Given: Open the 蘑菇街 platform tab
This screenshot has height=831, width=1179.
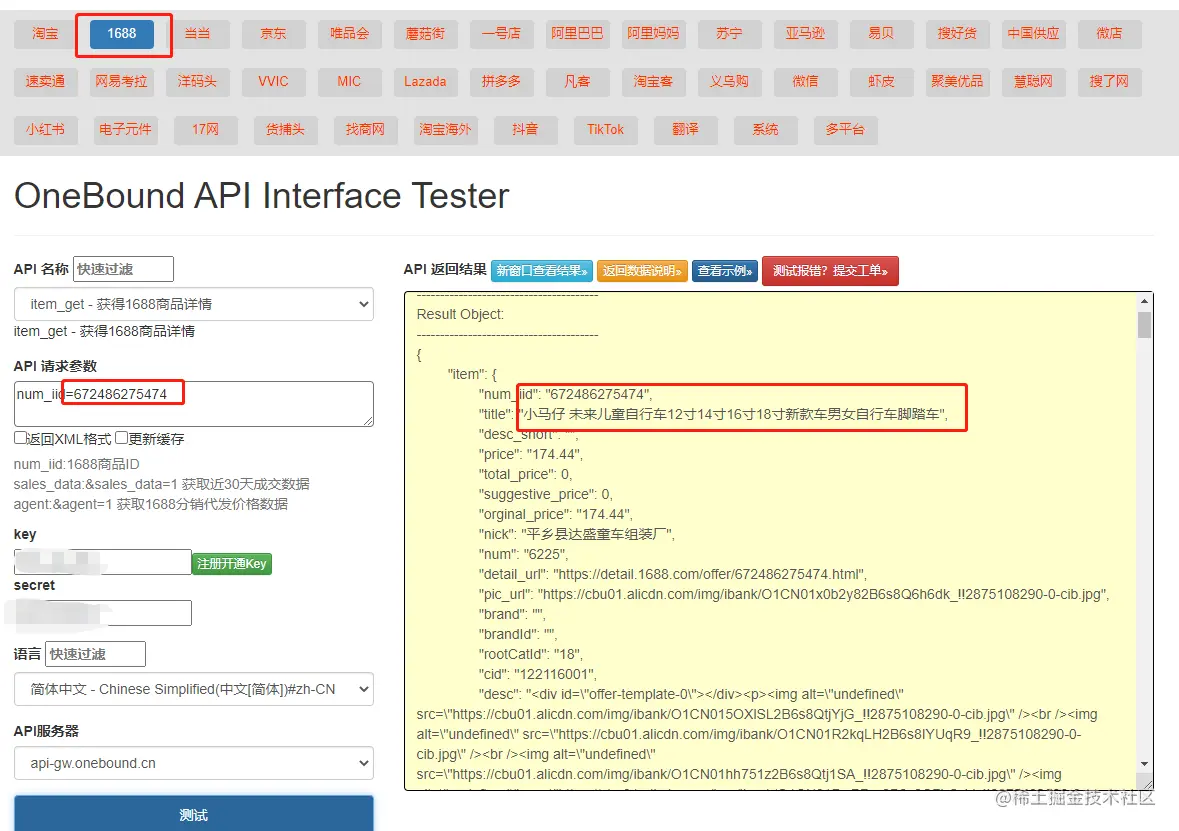Looking at the screenshot, I should click(426, 34).
